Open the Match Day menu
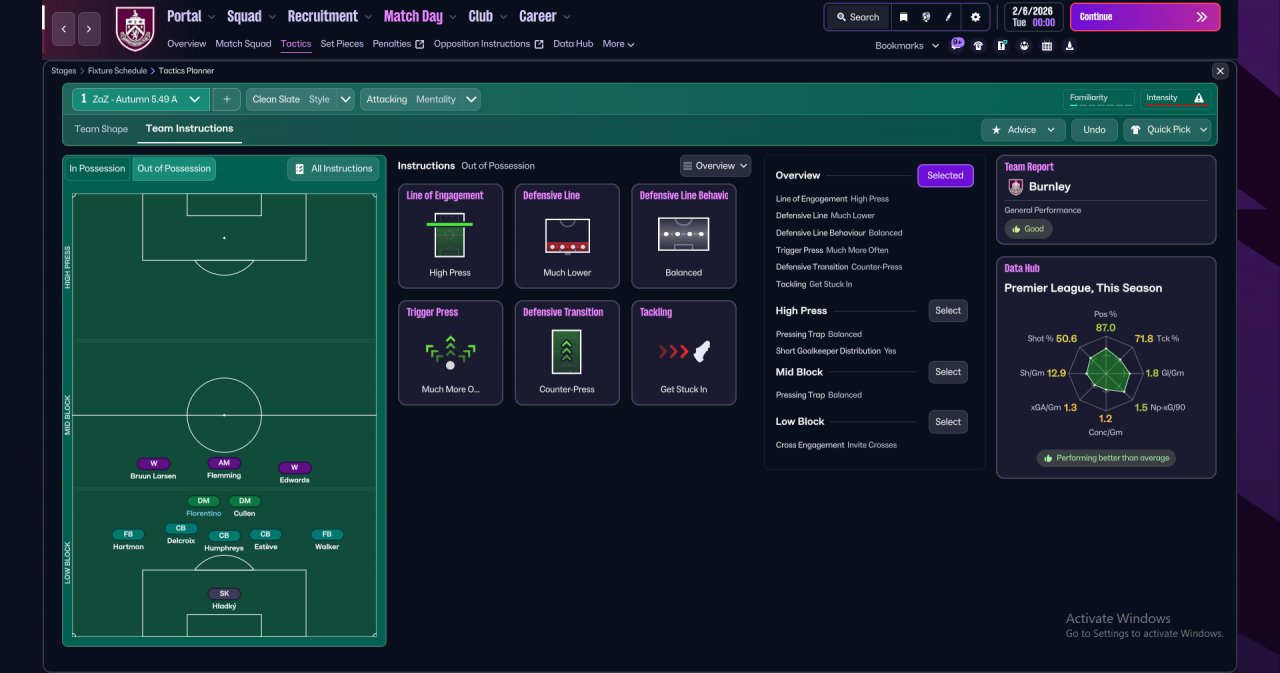This screenshot has width=1280, height=673. 420,16
